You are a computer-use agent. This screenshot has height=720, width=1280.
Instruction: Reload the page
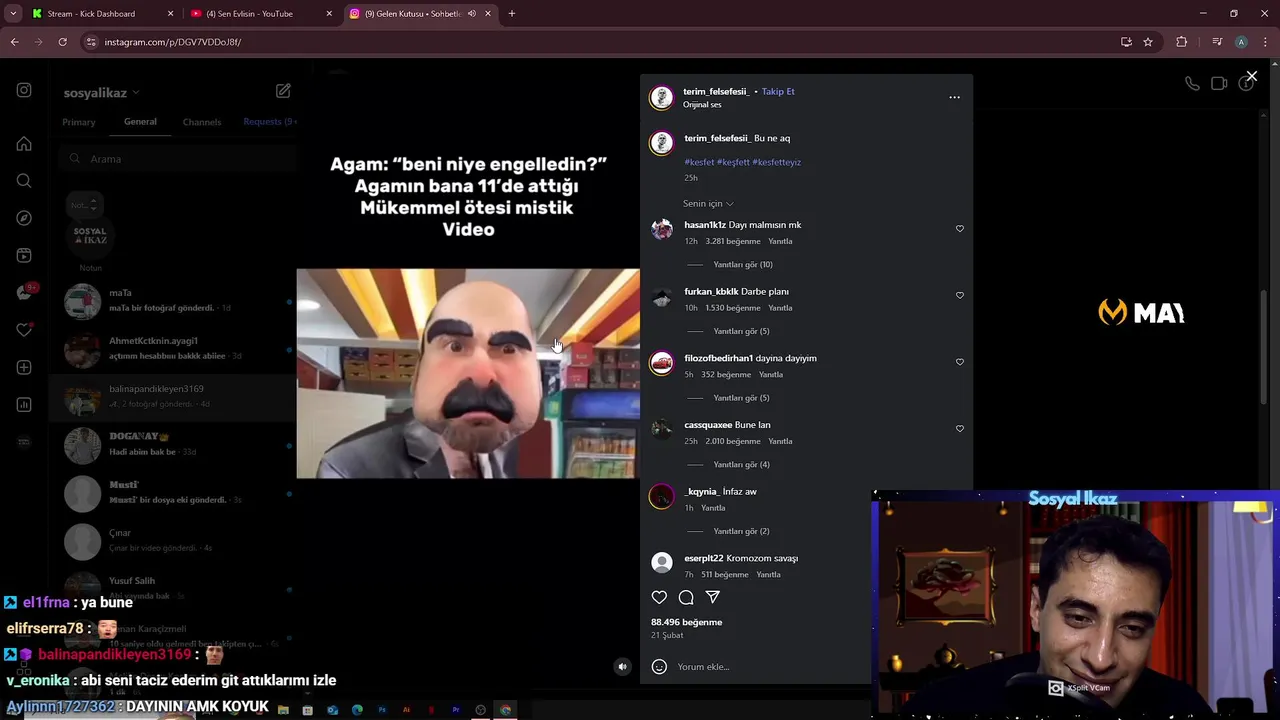tap(62, 42)
